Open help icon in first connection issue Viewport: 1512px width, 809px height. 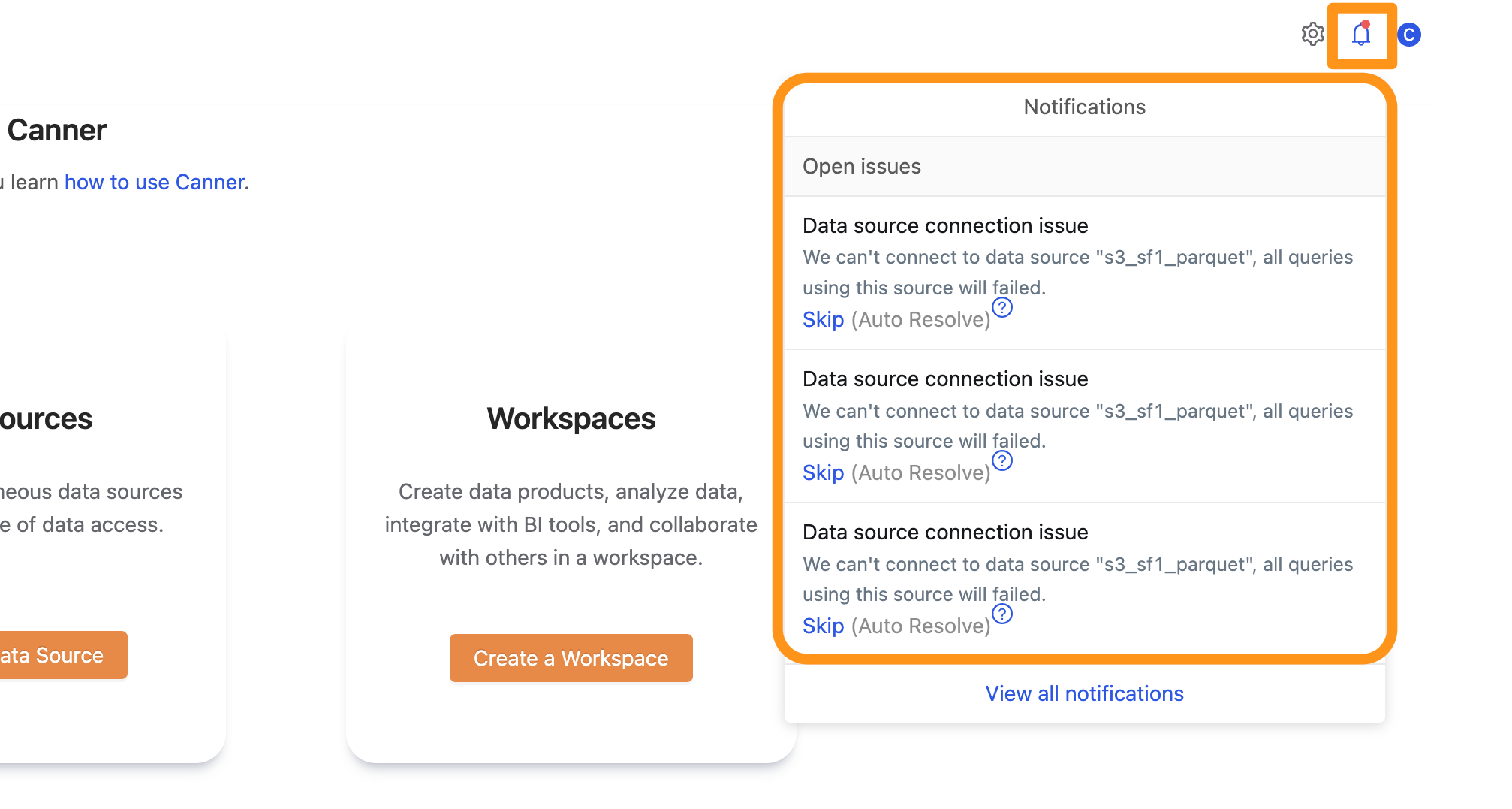coord(1002,307)
